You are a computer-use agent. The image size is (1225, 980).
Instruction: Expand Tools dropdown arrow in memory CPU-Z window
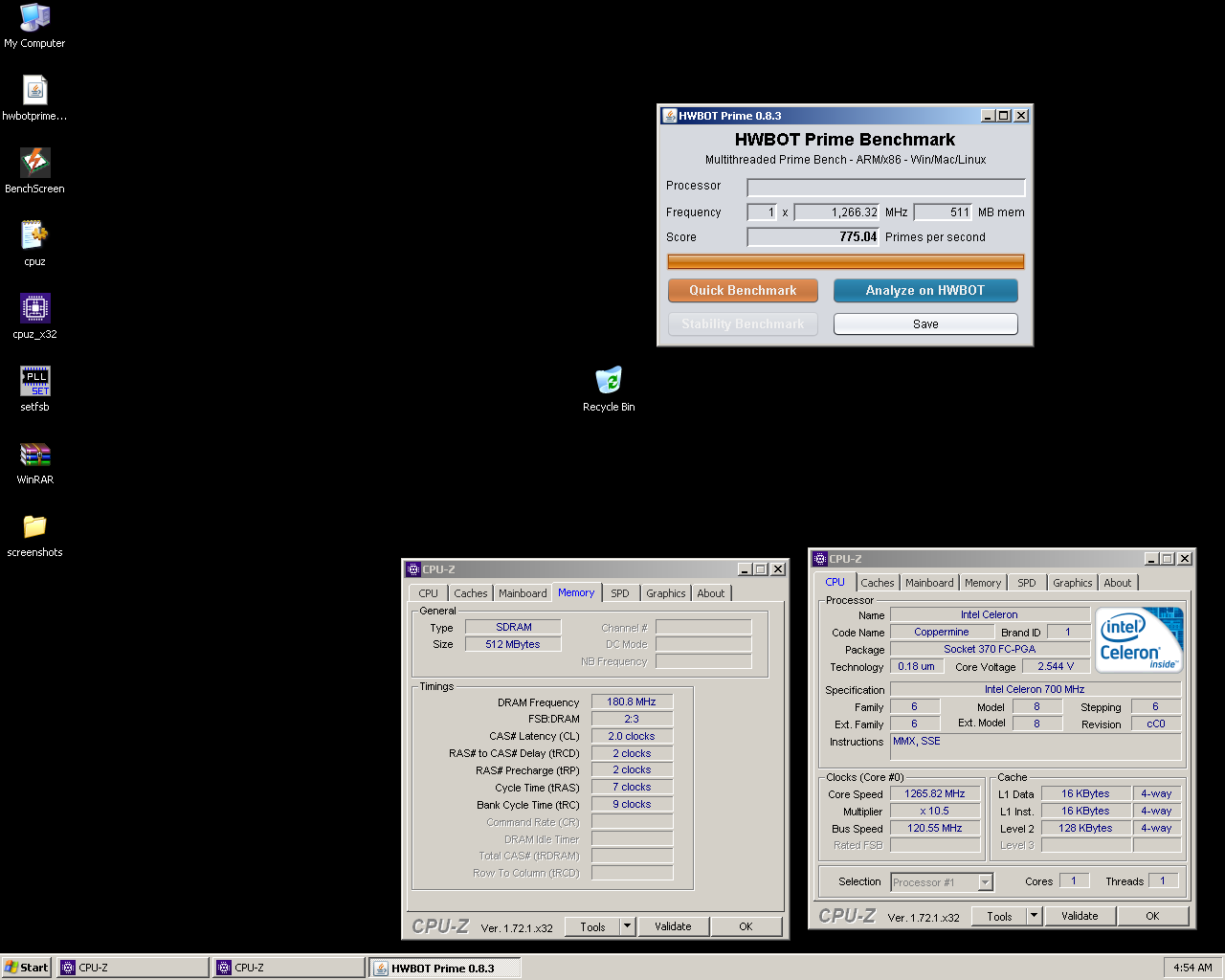[628, 926]
